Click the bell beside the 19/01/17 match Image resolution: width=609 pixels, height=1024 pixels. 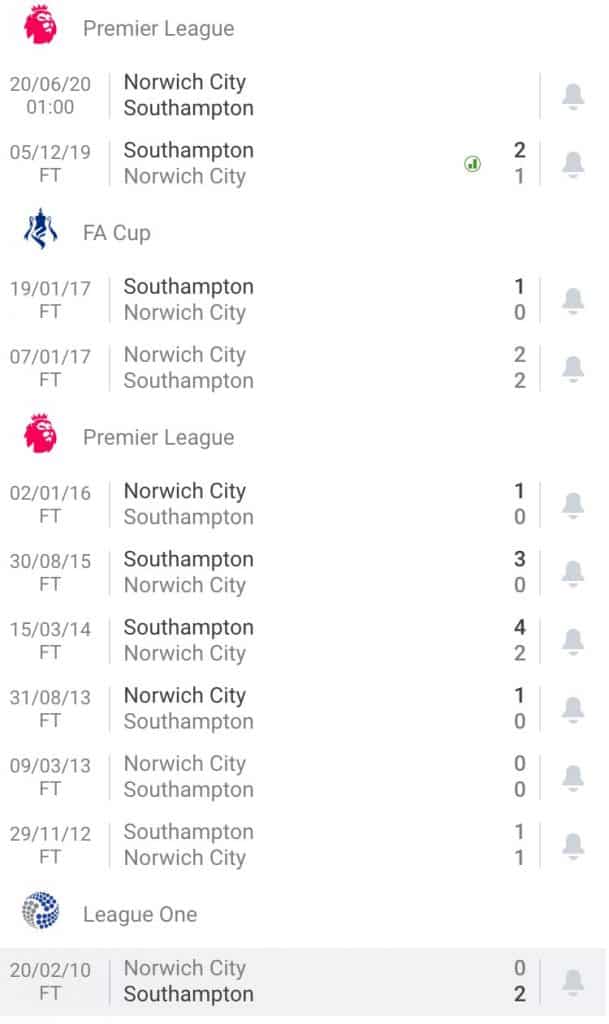pos(573,300)
